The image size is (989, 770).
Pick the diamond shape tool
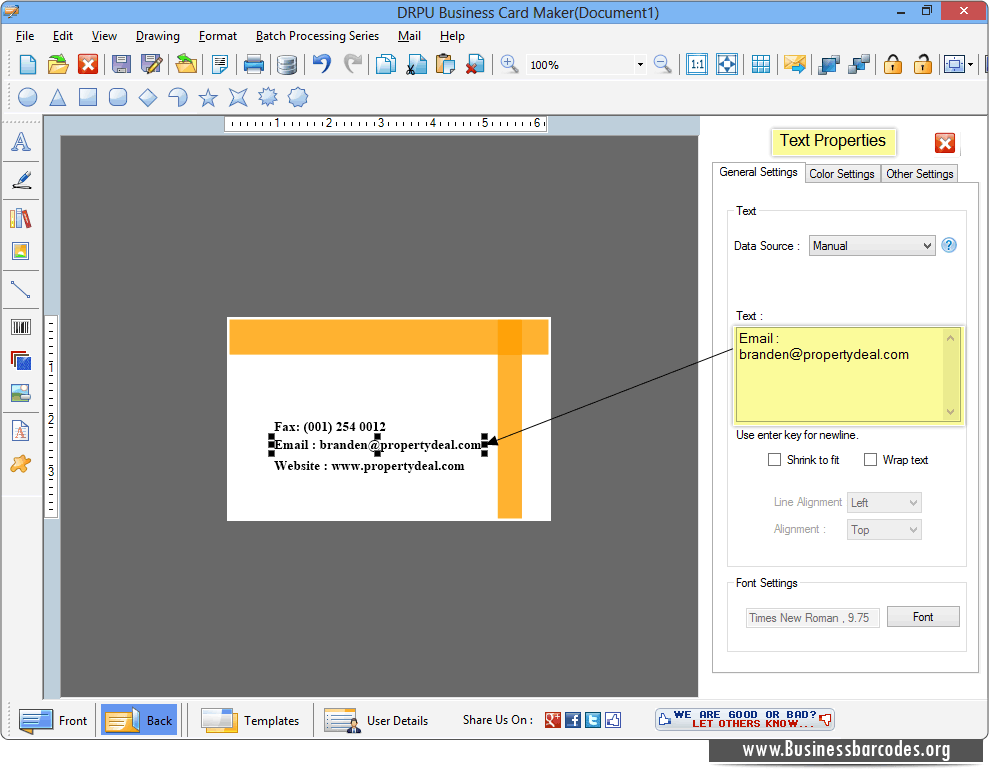(x=148, y=97)
